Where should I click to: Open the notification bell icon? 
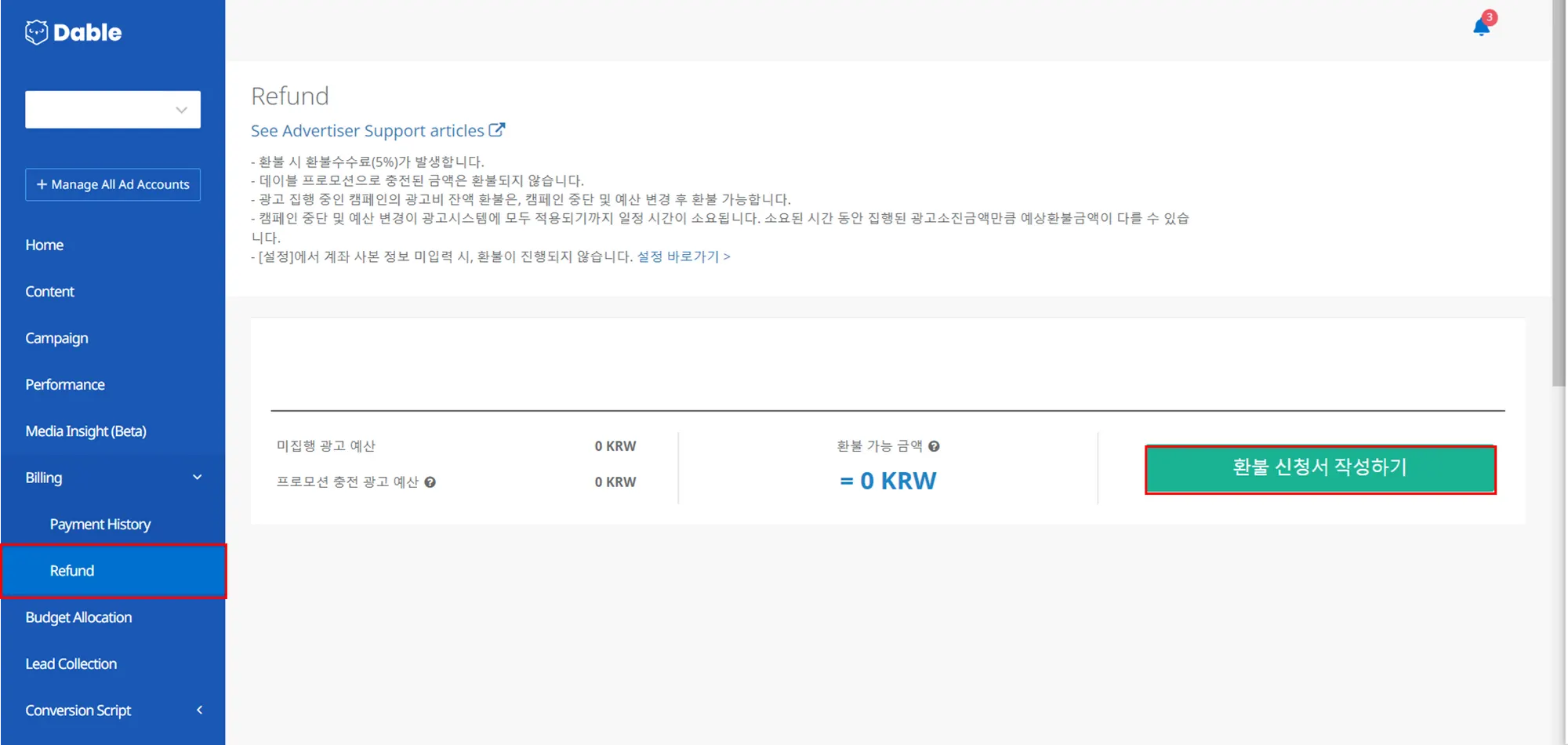point(1481,28)
